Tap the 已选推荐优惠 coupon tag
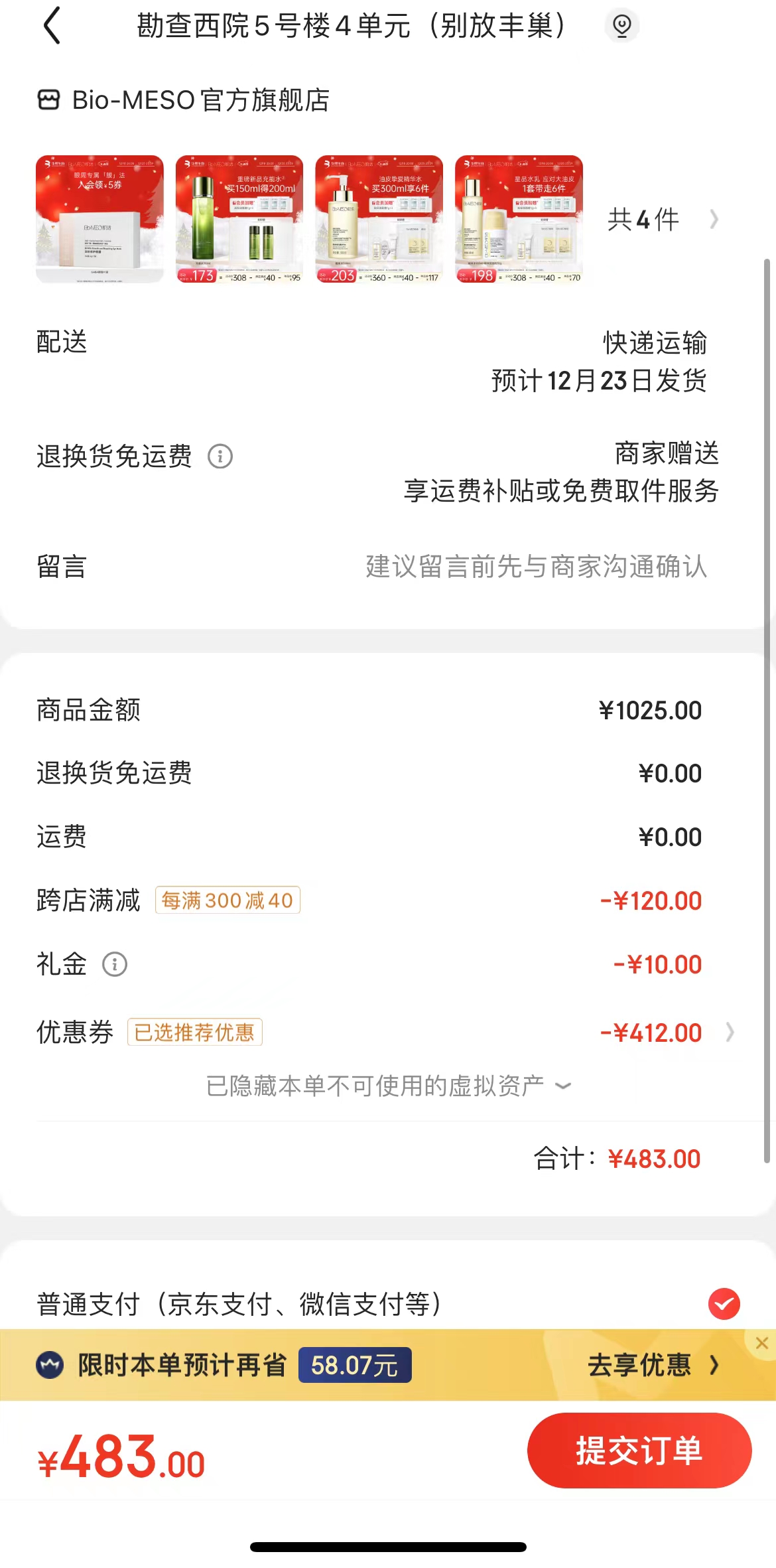This screenshot has height=1568, width=776. tap(195, 1033)
